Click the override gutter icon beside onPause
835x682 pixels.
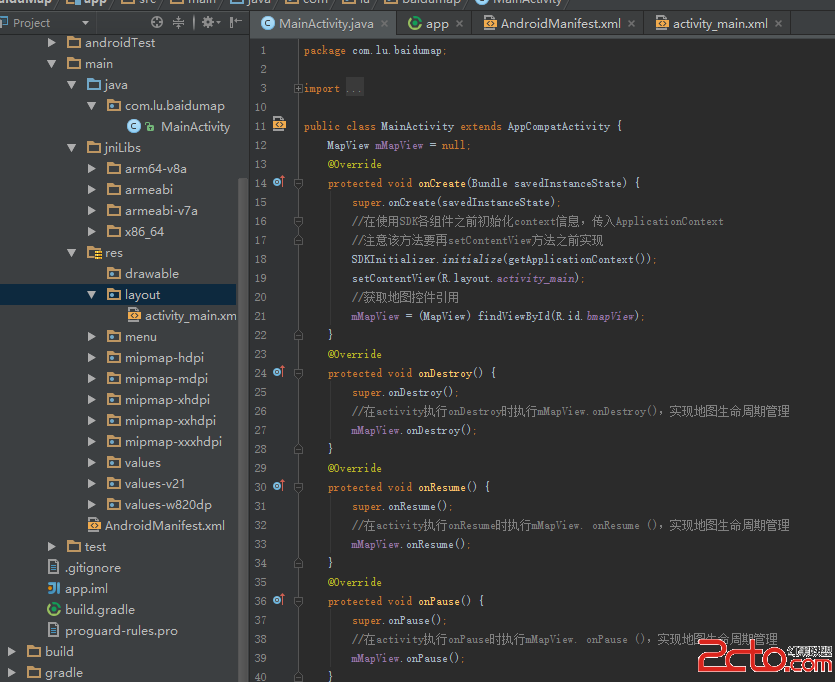click(x=279, y=601)
